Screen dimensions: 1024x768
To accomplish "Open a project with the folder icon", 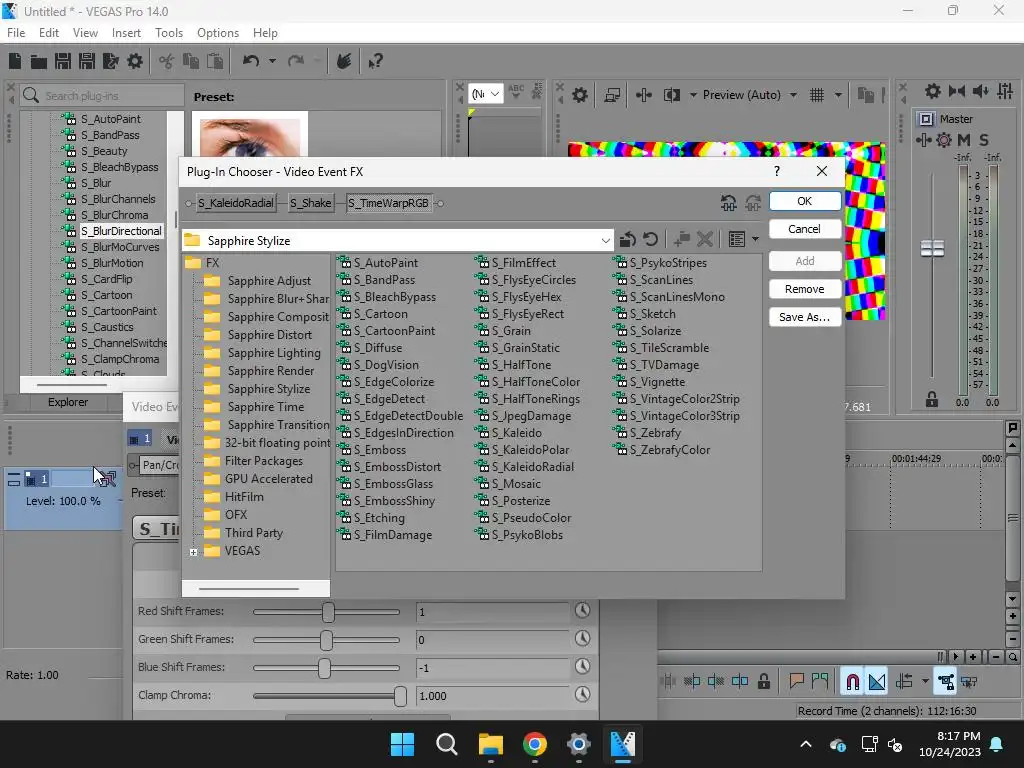I will tap(39, 61).
